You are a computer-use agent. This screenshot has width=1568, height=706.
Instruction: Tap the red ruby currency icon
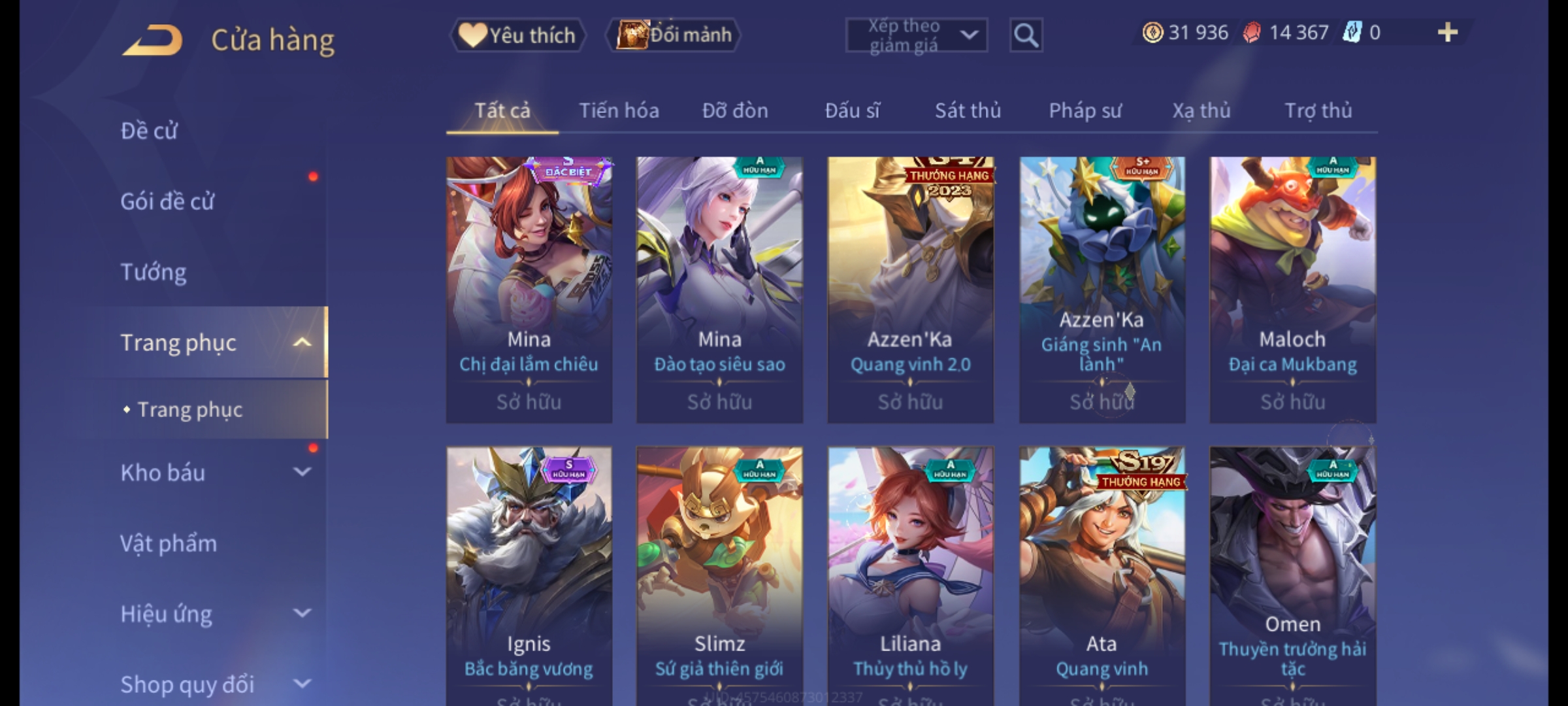(1251, 33)
